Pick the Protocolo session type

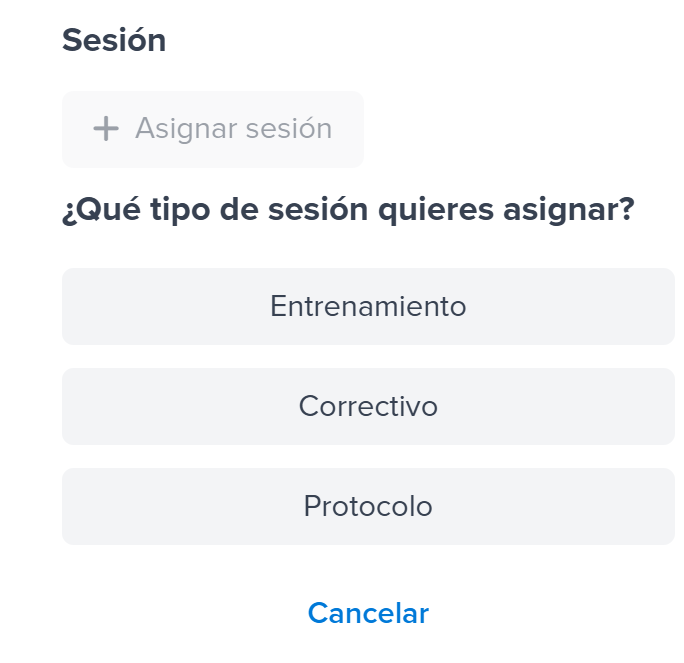(368, 506)
